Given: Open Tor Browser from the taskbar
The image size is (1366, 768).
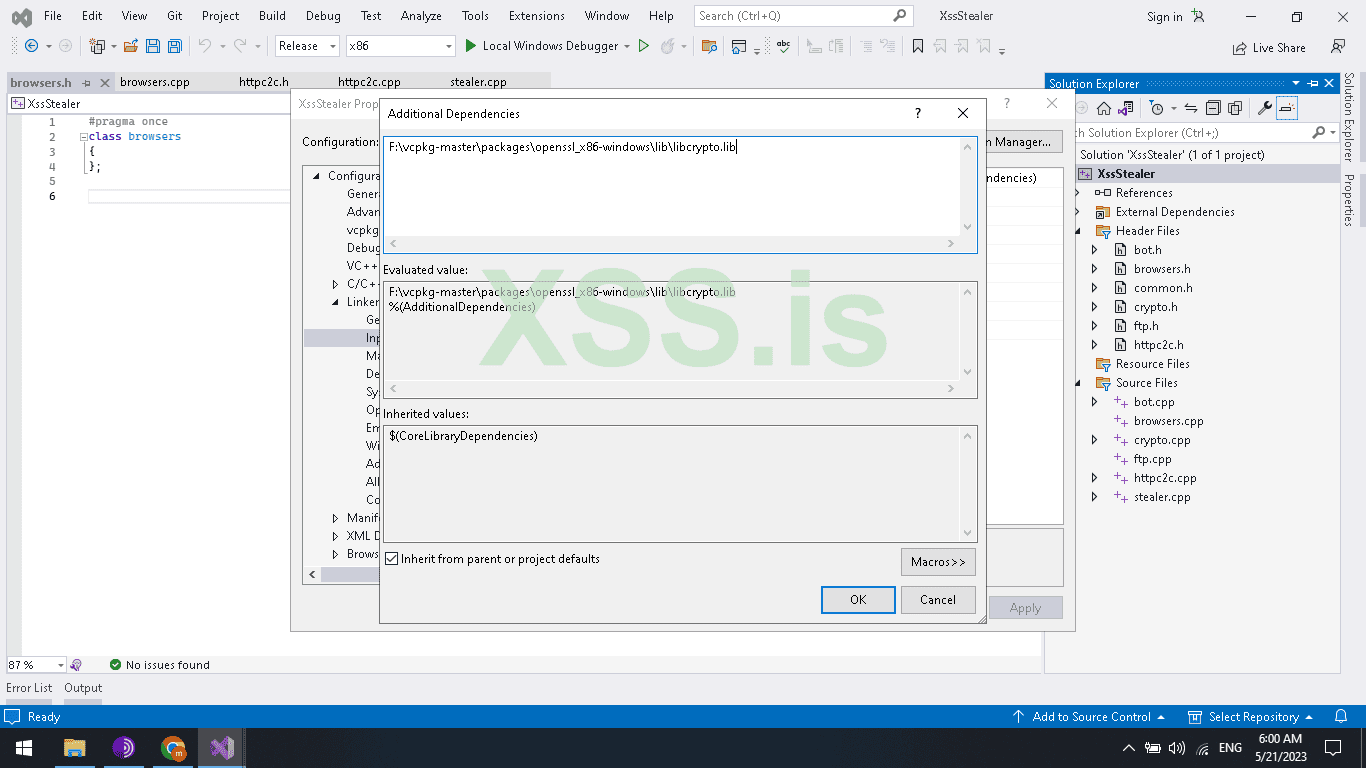Looking at the screenshot, I should click(x=124, y=747).
